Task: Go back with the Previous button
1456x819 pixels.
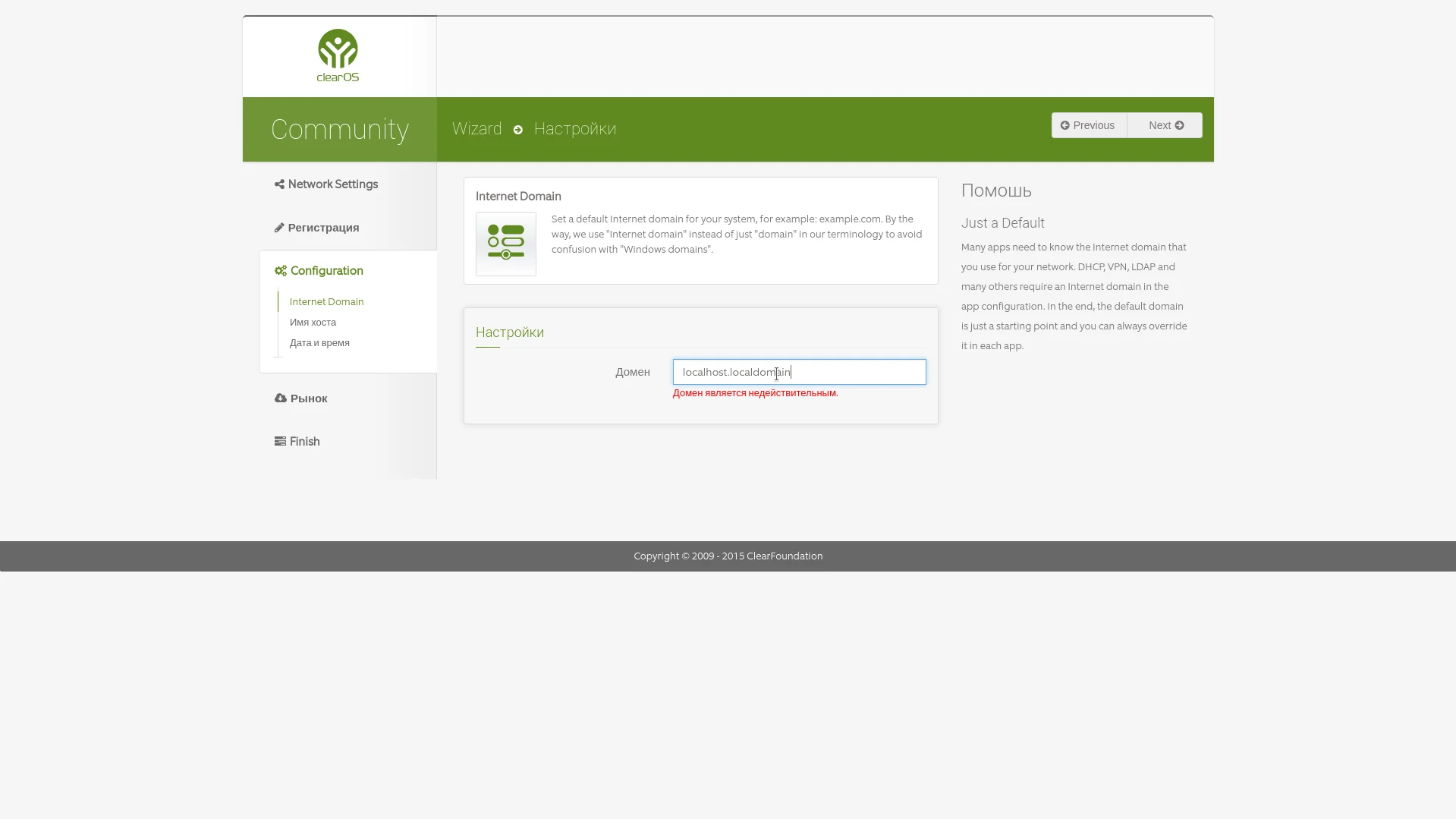Action: [x=1089, y=125]
